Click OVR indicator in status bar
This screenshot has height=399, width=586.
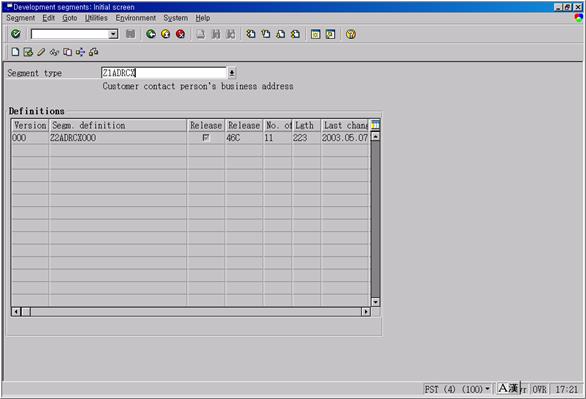tap(540, 389)
